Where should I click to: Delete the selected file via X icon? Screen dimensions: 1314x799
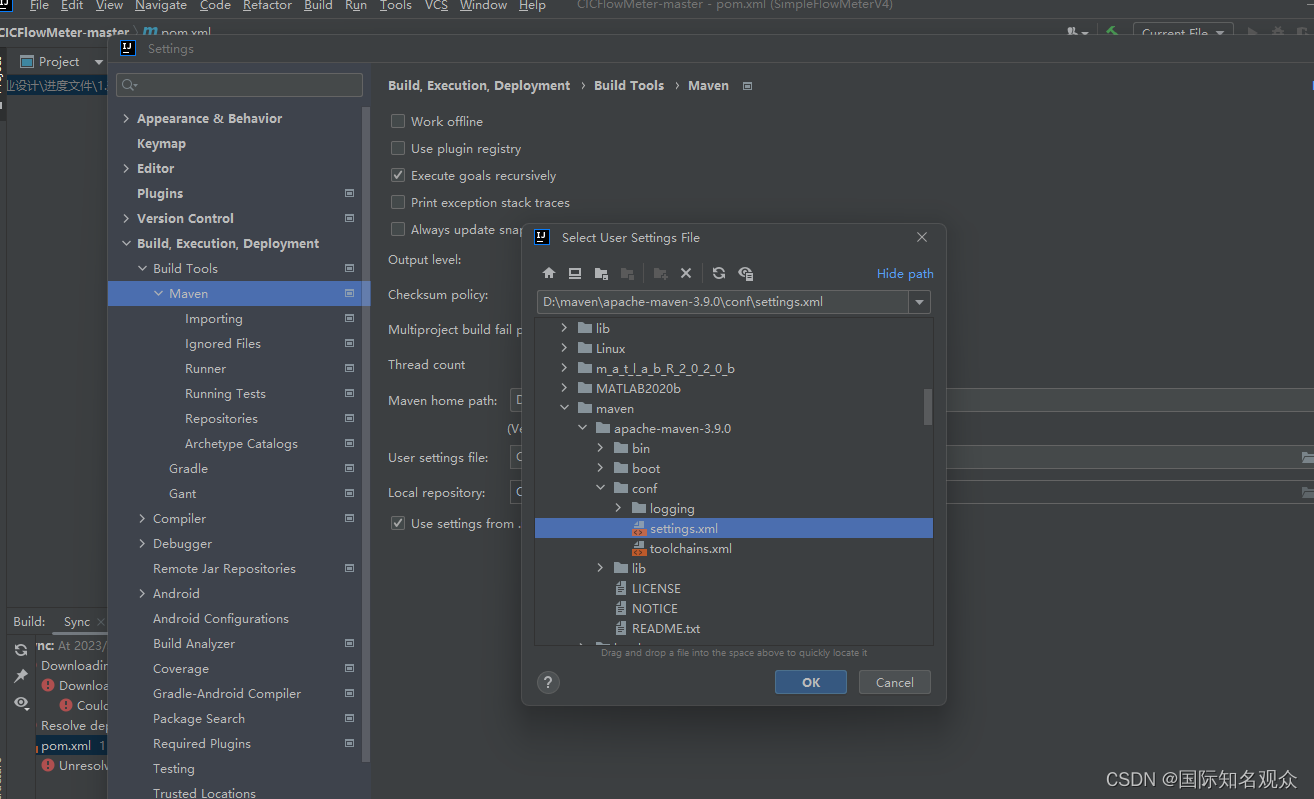pos(686,273)
